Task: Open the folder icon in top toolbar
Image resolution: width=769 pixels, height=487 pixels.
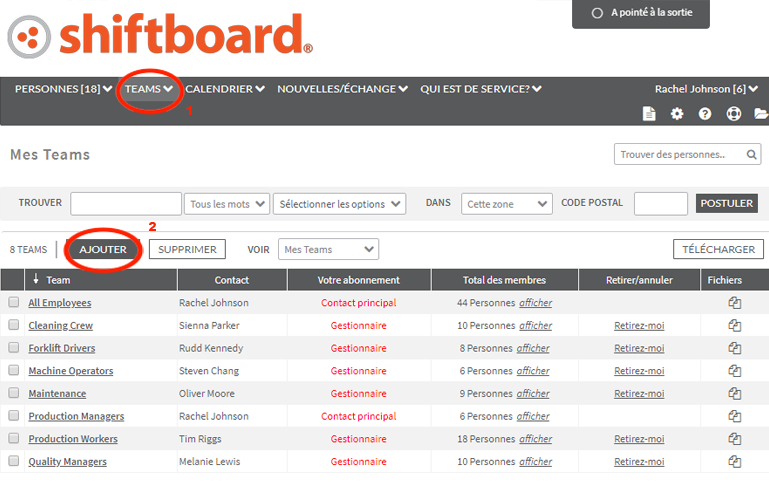Action: tap(761, 114)
